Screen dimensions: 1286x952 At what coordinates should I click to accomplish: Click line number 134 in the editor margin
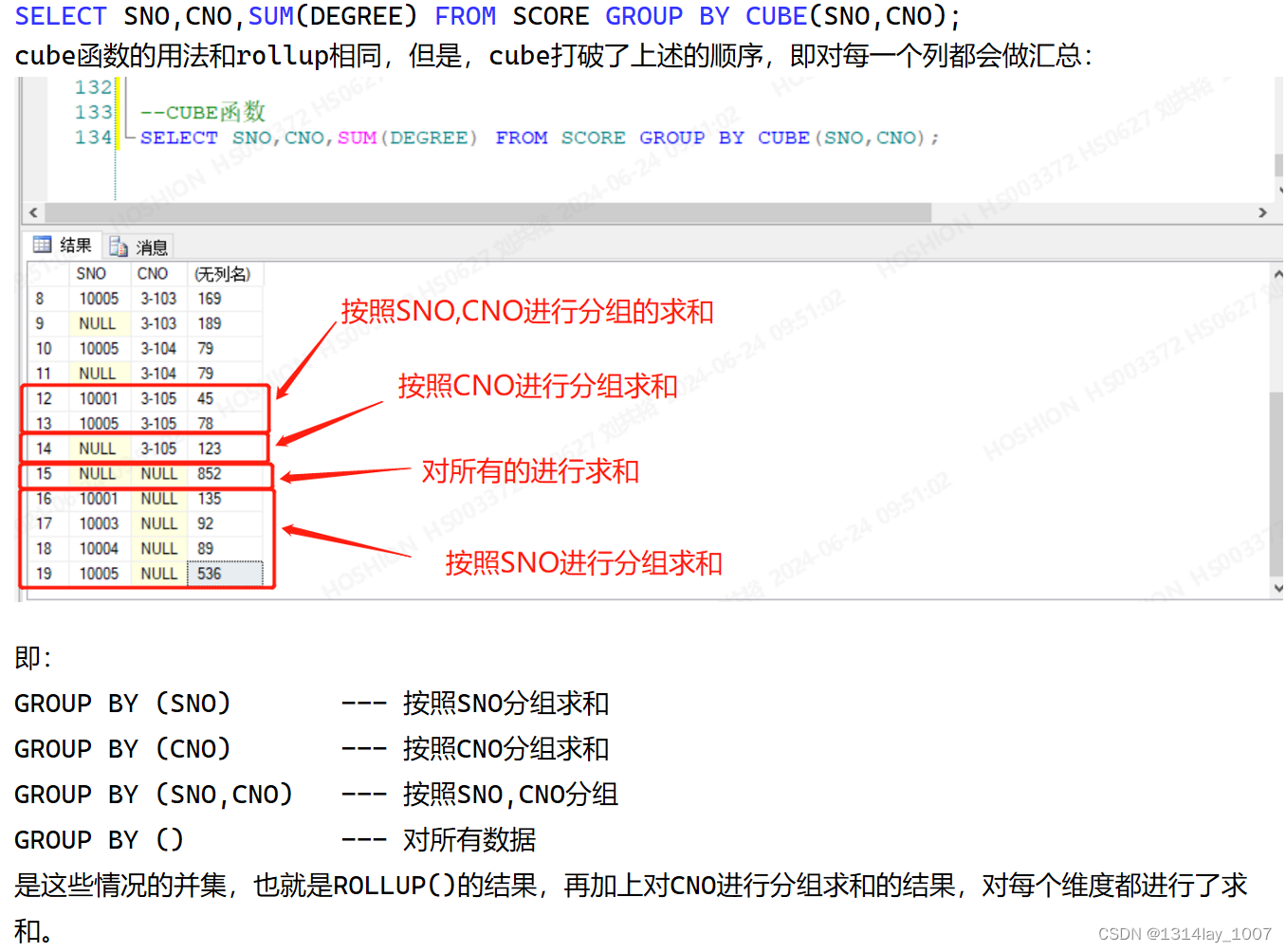[92, 137]
